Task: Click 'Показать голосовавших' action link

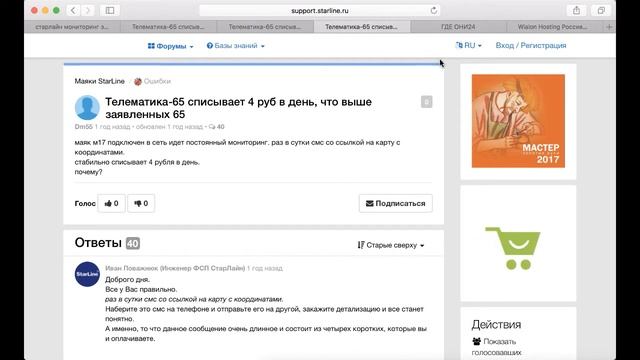Action: pyautogui.click(x=496, y=347)
